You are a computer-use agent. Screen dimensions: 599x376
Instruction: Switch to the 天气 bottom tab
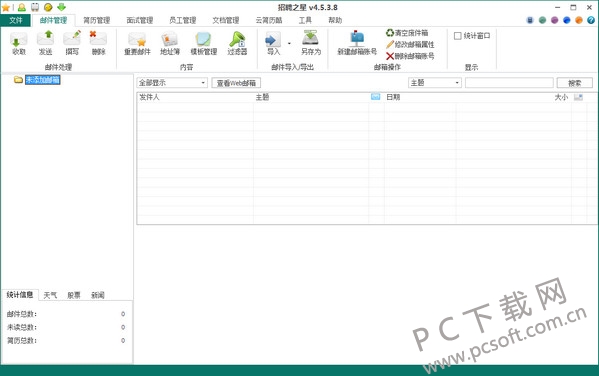50,295
